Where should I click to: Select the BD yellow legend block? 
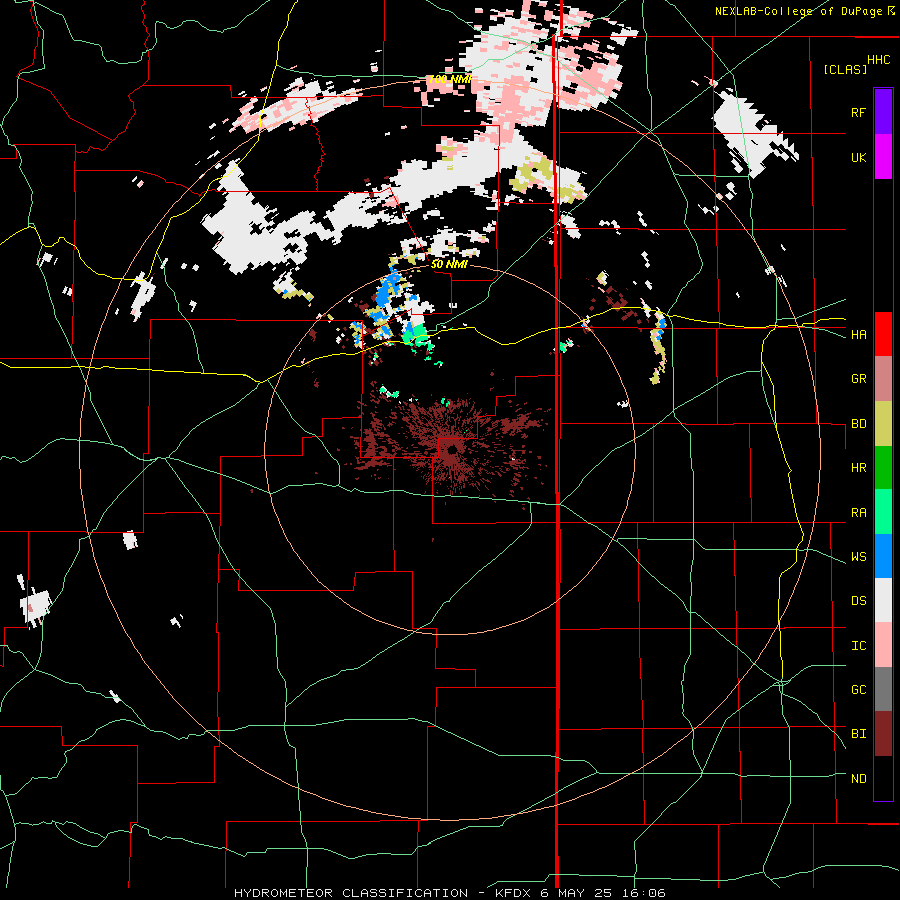coord(883,423)
